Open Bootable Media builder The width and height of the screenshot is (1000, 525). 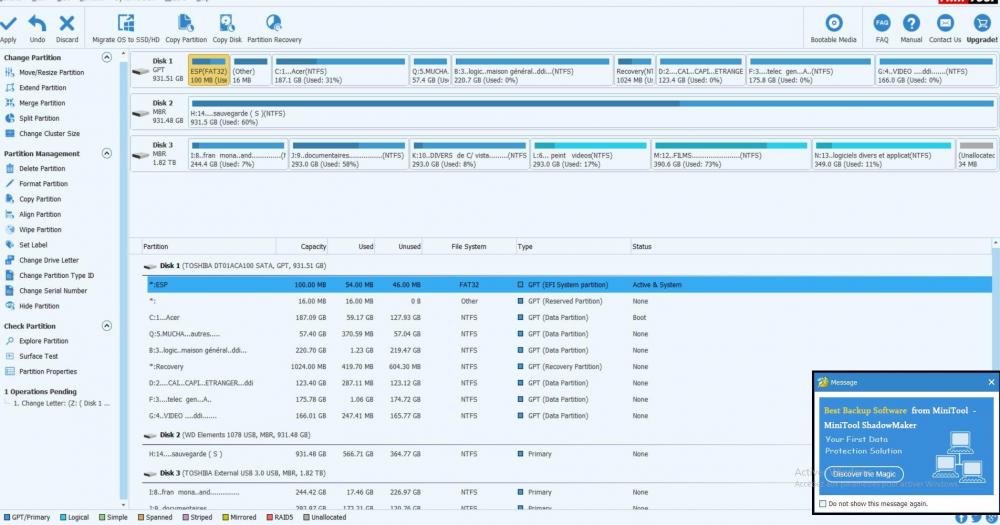(833, 24)
